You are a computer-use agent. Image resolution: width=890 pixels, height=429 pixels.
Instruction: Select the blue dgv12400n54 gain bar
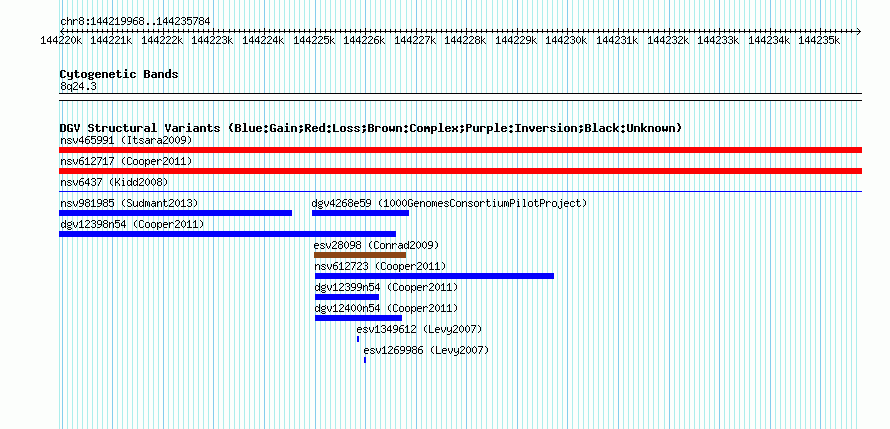(358, 318)
